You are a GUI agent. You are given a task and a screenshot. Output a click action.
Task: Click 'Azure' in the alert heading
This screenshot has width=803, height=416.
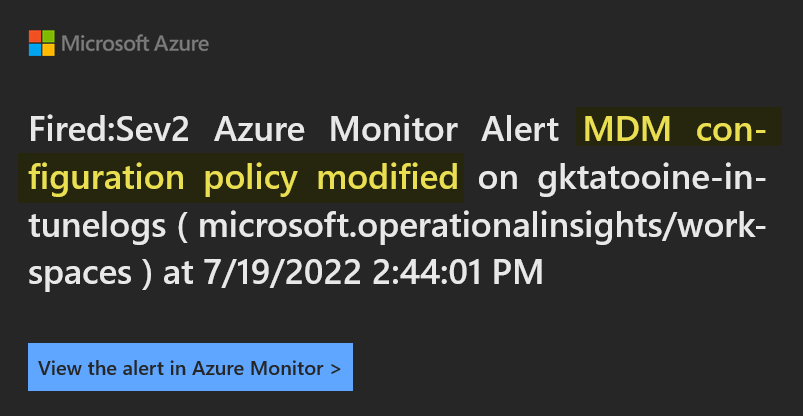(264, 130)
